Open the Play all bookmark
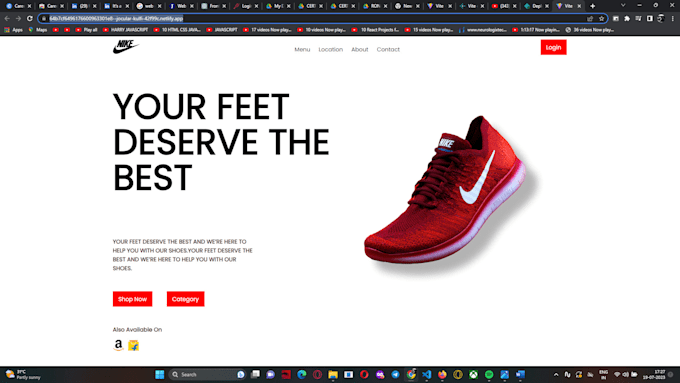Viewport: 680px width, 383px height. coord(86,30)
